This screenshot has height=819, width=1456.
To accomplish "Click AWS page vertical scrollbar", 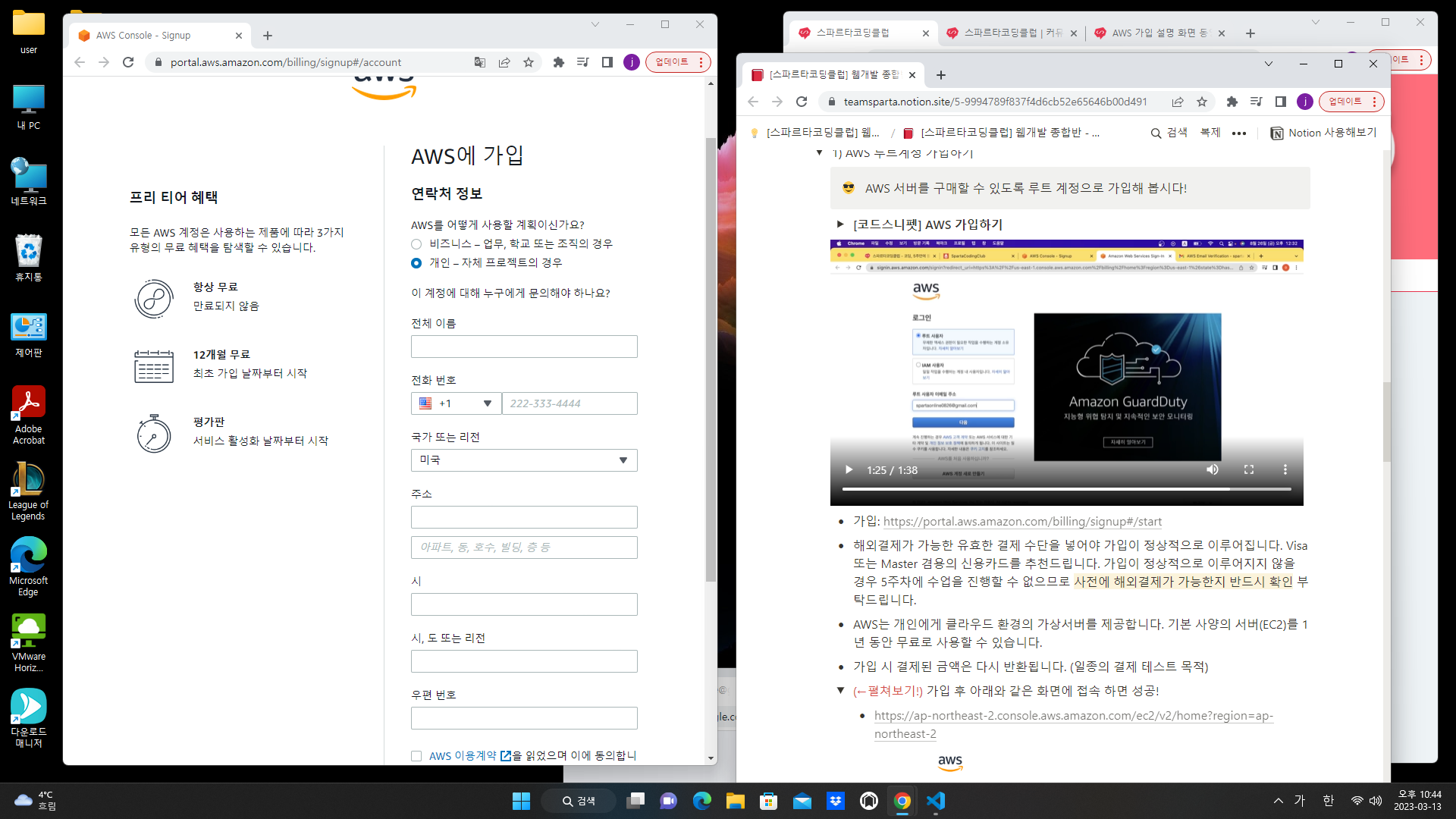I will coord(711,360).
